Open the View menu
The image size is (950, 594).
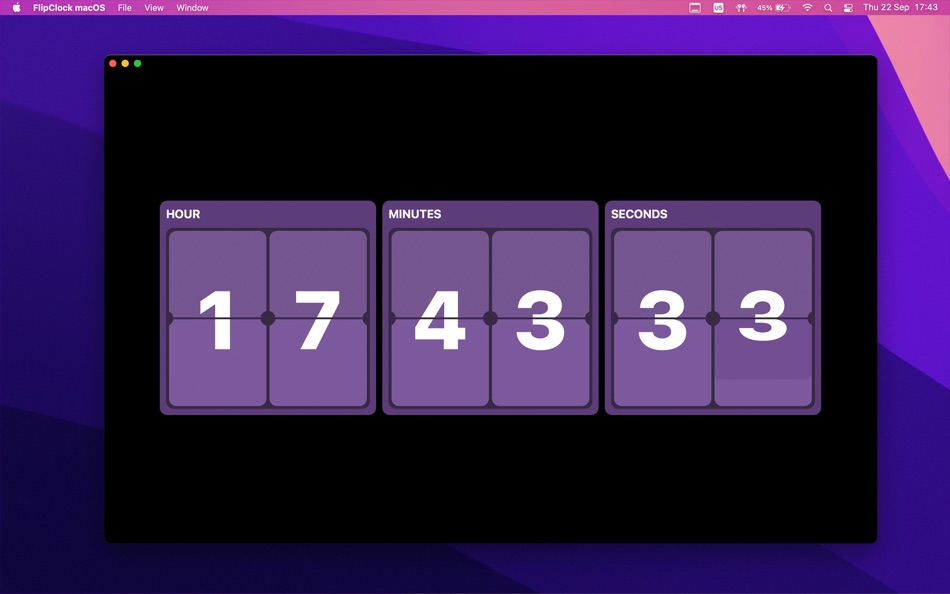click(x=154, y=7)
